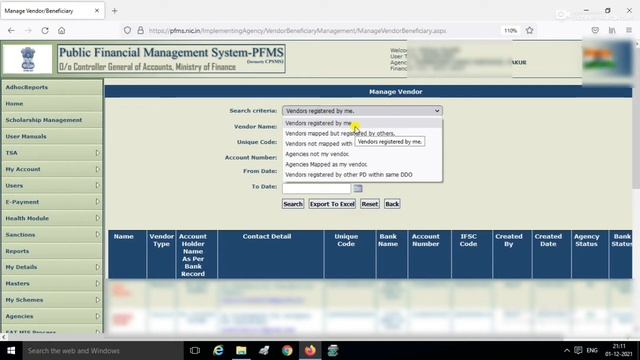Click the browser address bar

click(x=297, y=31)
